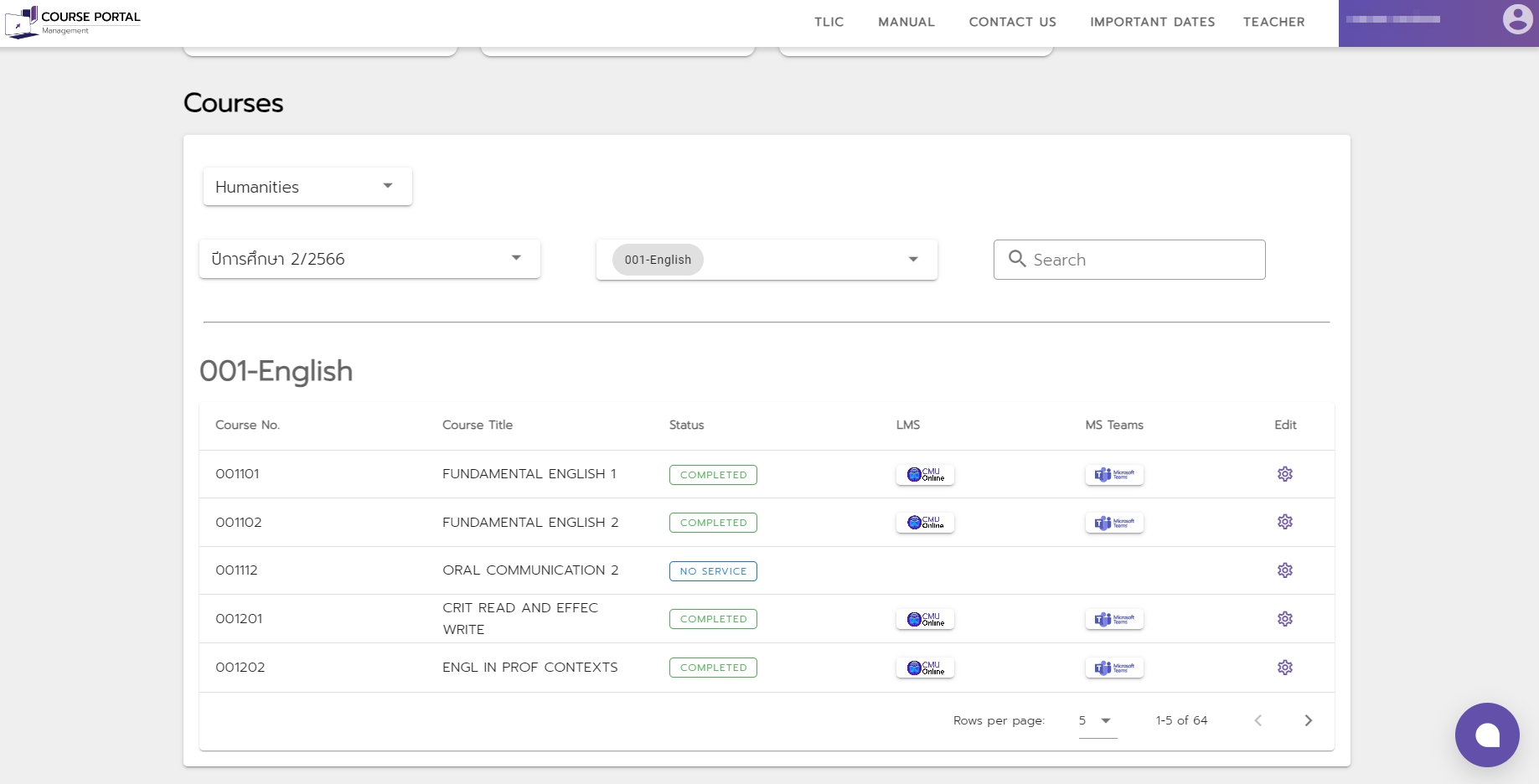Open CMU Online for course 001201
This screenshot has width=1539, height=784.
point(925,619)
